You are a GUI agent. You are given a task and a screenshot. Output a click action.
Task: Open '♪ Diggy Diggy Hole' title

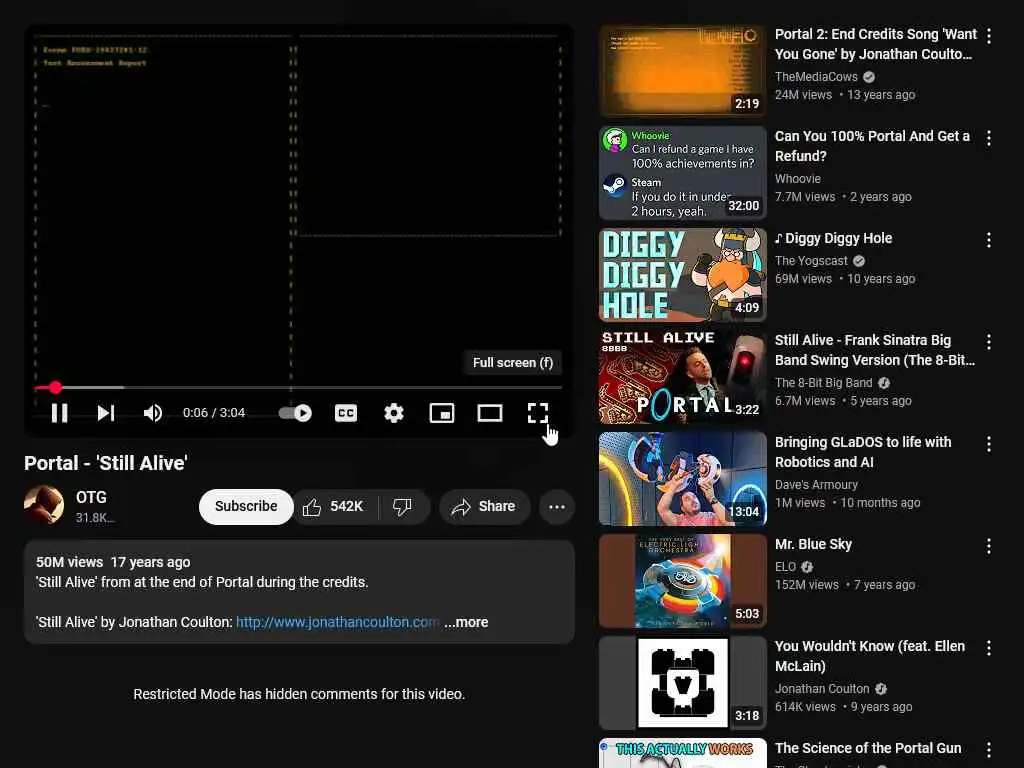tap(833, 238)
